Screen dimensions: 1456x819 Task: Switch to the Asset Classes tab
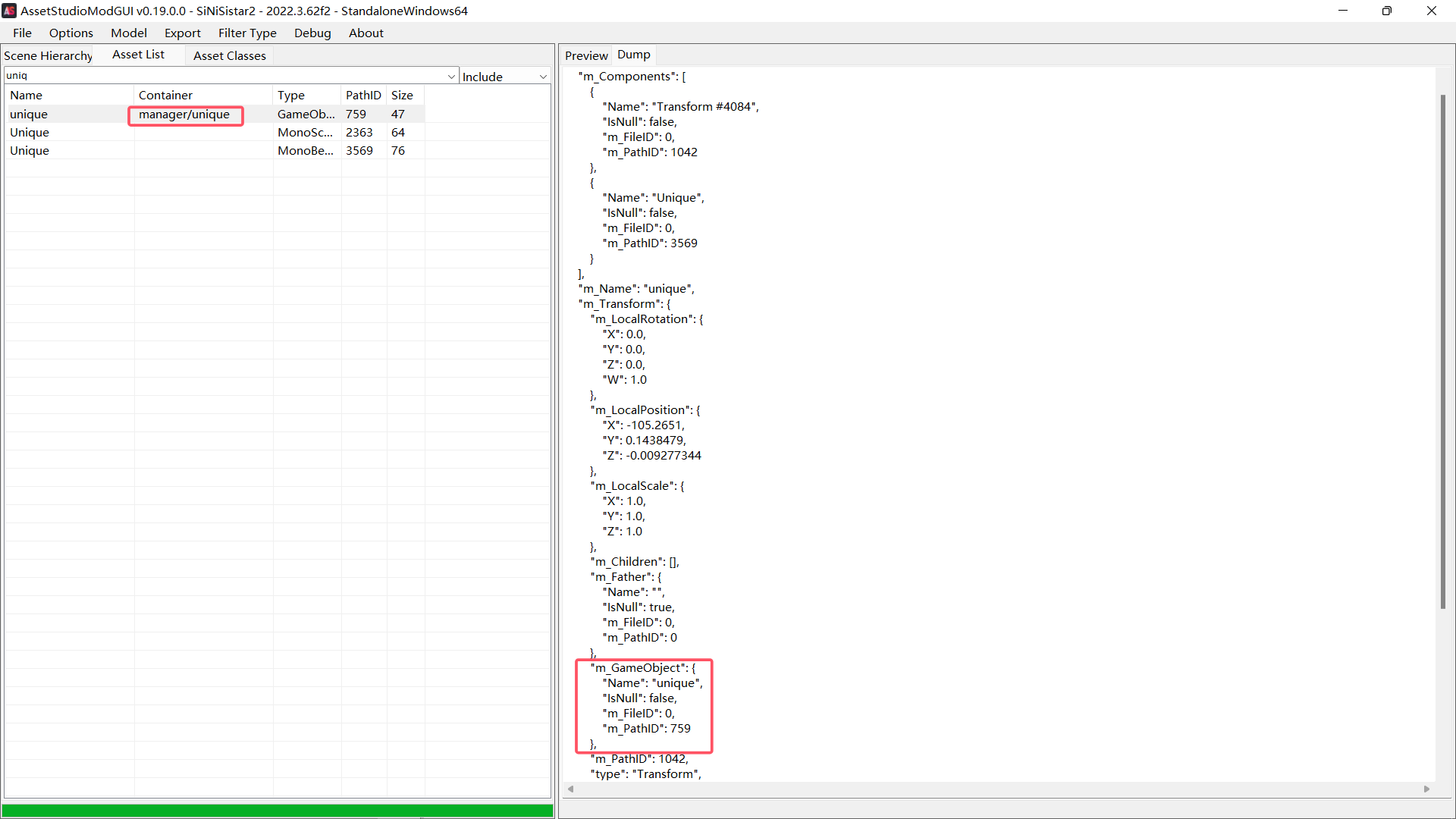(x=229, y=55)
